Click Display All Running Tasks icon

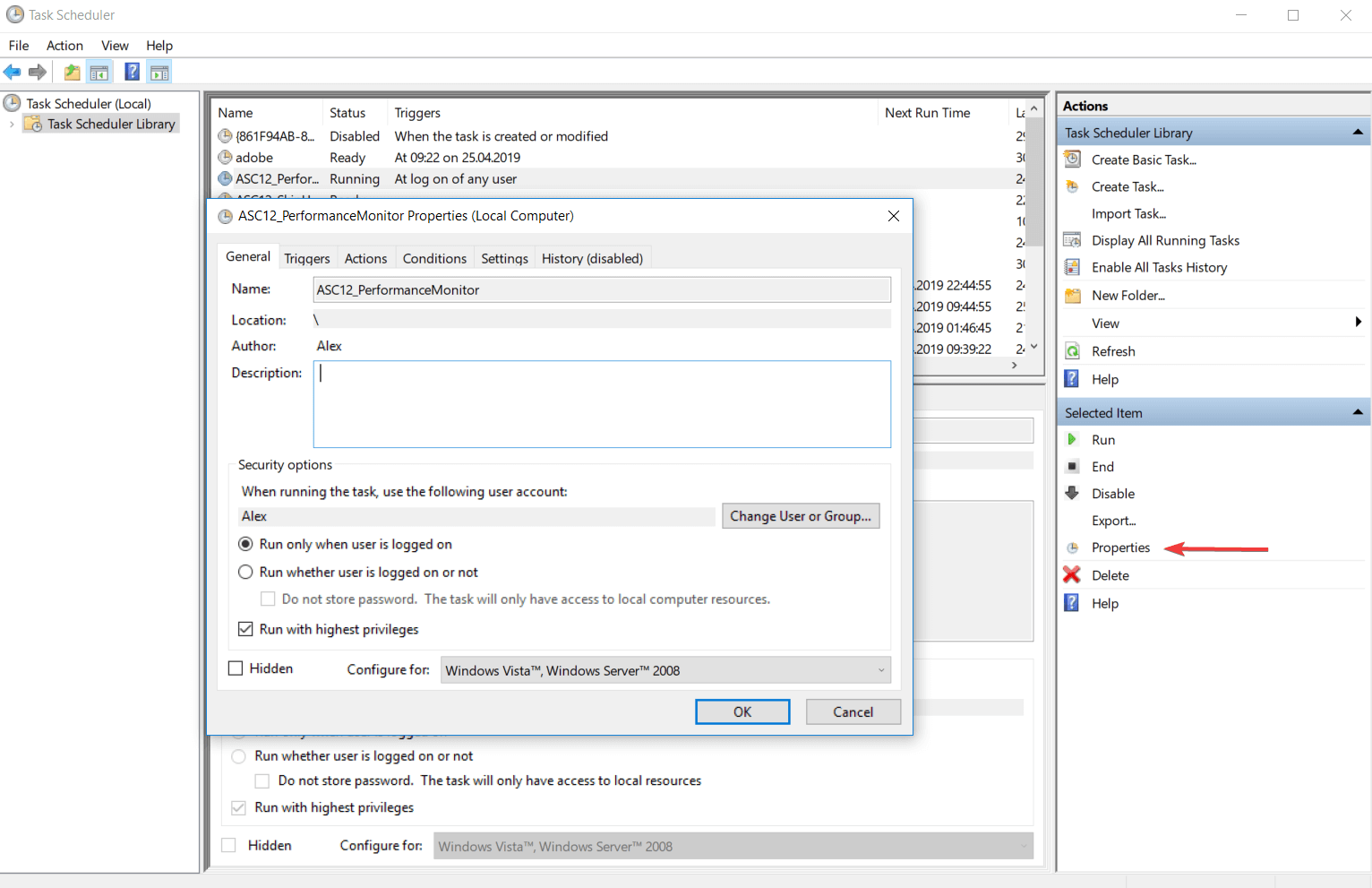pyautogui.click(x=1072, y=239)
